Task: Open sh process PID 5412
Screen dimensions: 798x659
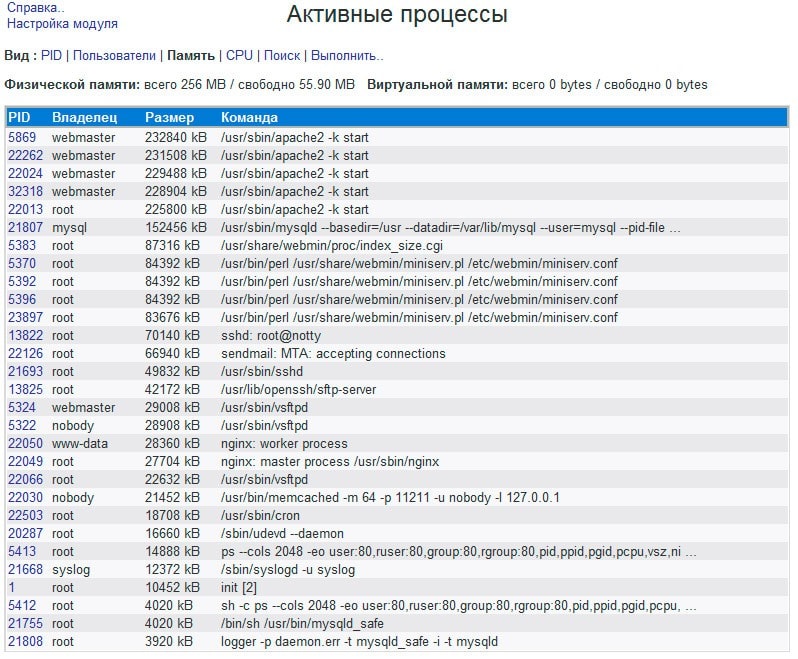Action: (22, 606)
